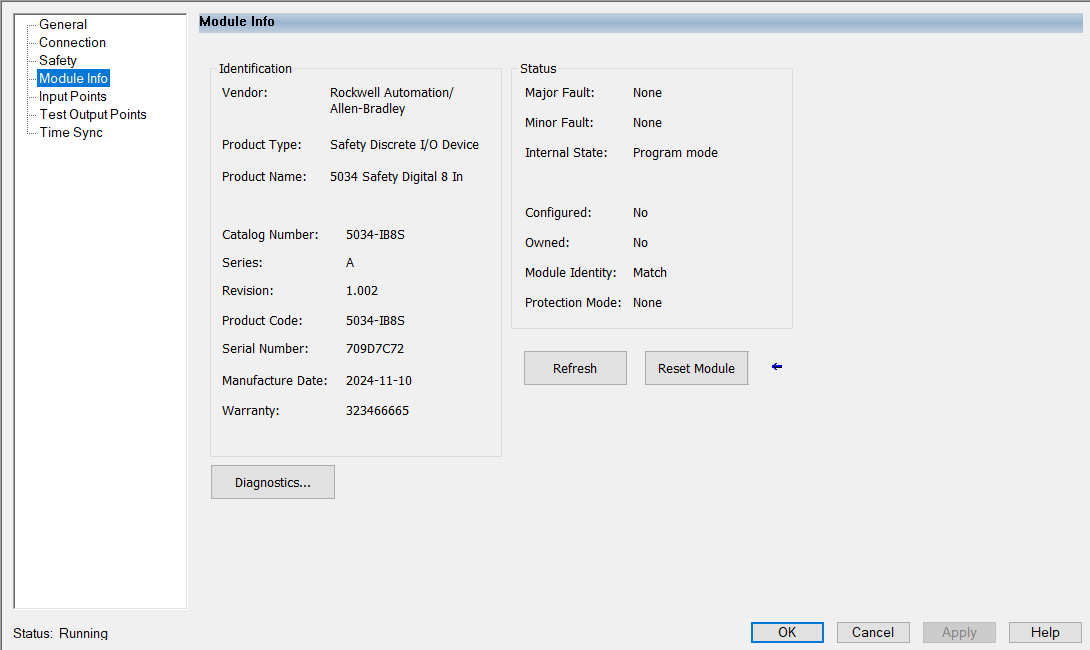Click the Series value A

point(350,263)
